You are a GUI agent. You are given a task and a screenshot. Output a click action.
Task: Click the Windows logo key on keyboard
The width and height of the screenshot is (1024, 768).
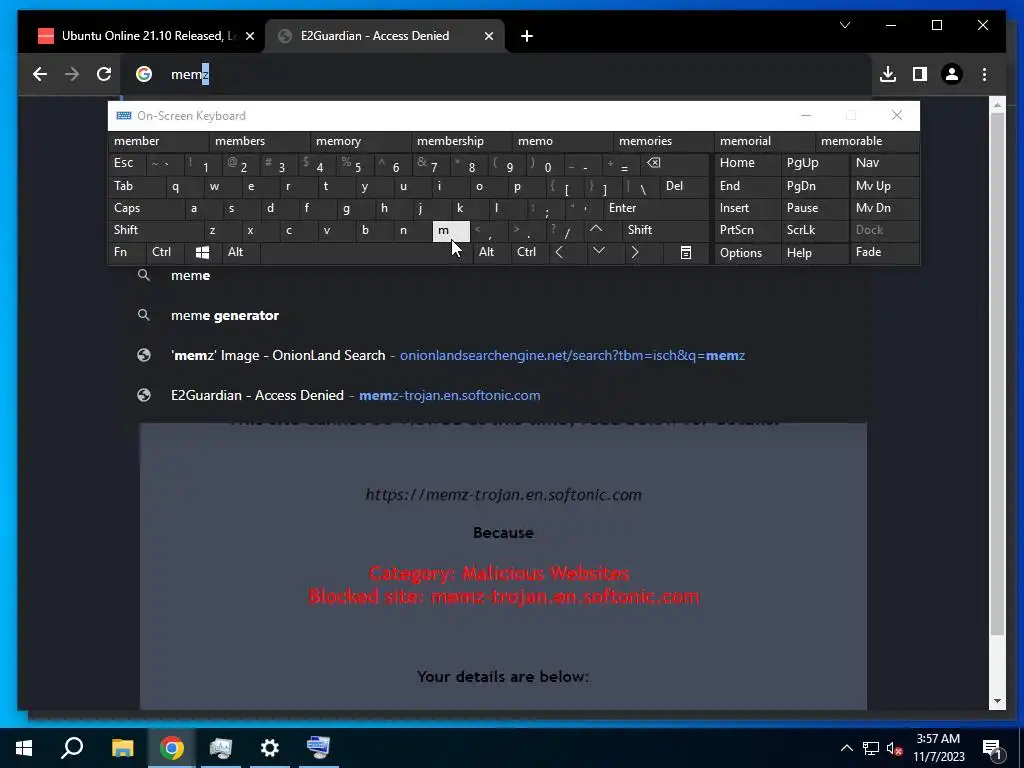click(202, 252)
